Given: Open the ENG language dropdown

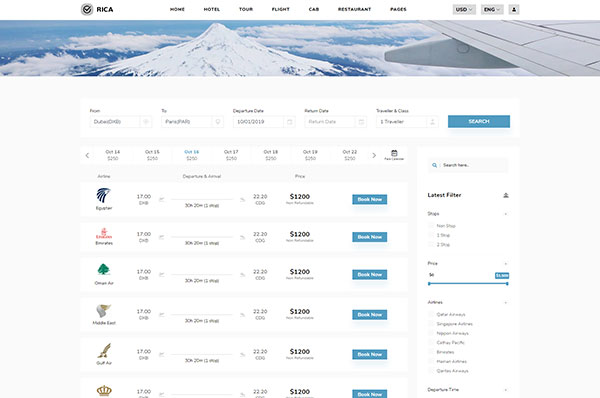Looking at the screenshot, I should pos(492,10).
